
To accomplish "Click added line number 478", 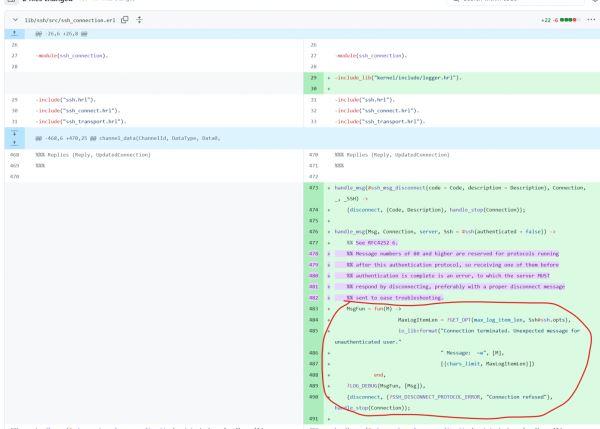I will pyautogui.click(x=313, y=254).
